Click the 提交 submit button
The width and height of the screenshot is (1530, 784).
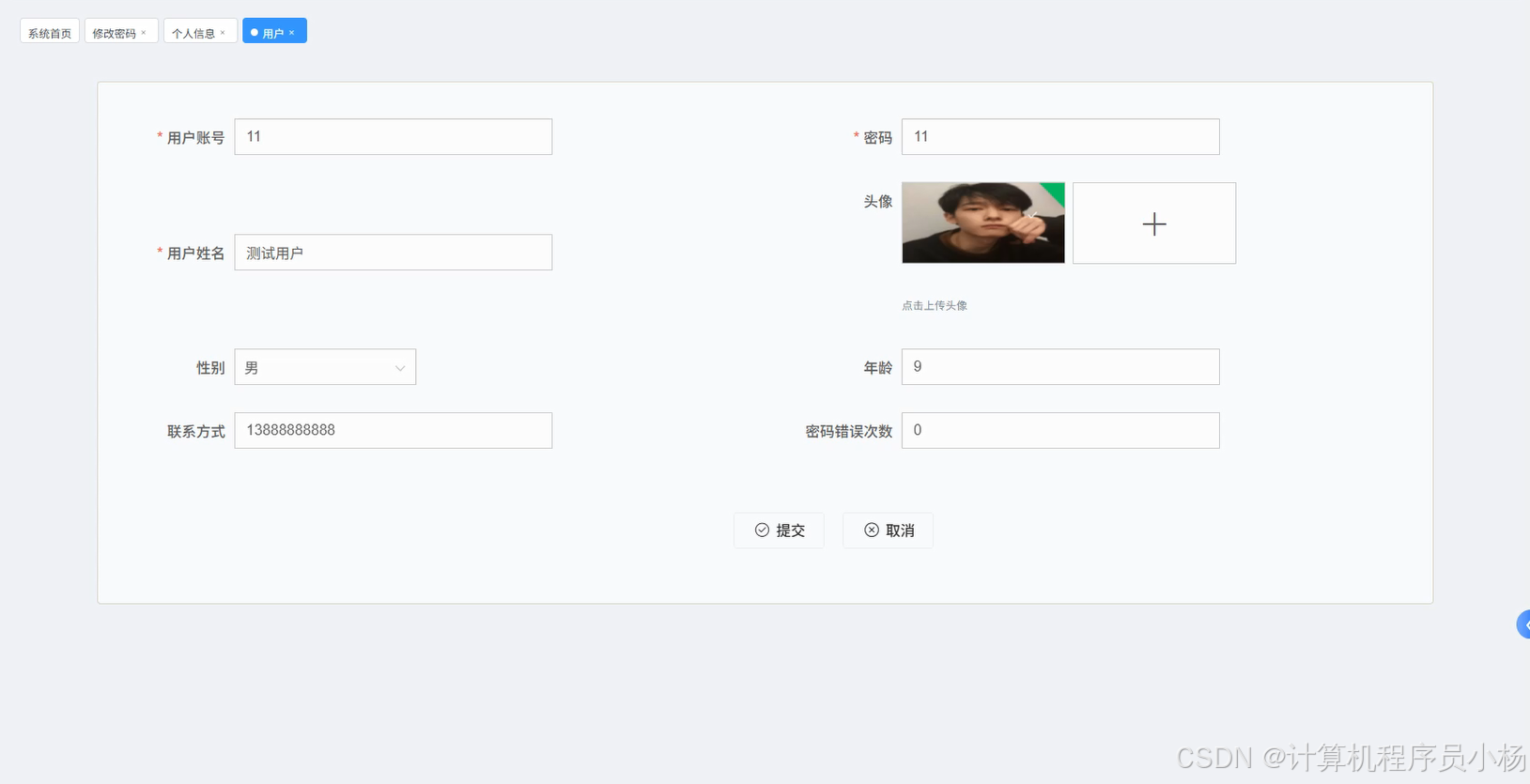[x=779, y=530]
